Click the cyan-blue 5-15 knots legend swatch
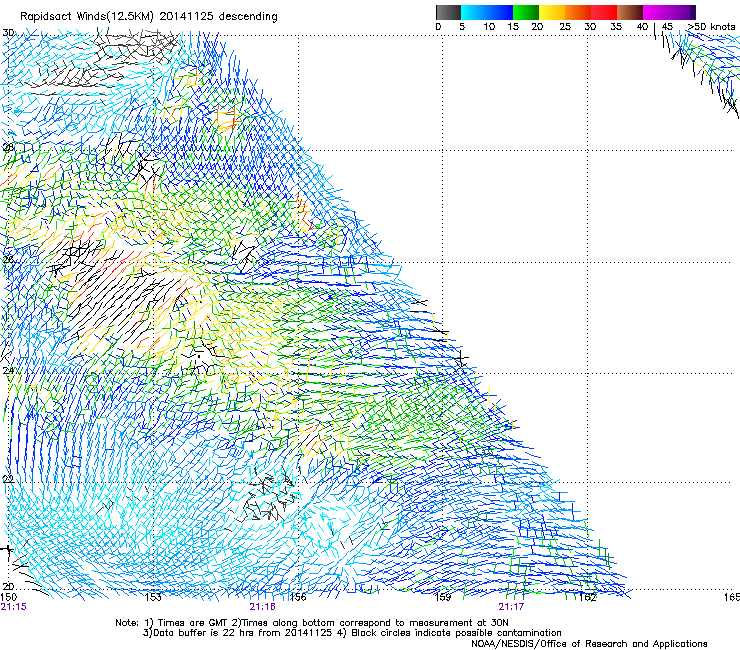Image resolution: width=740 pixels, height=650 pixels. click(487, 12)
